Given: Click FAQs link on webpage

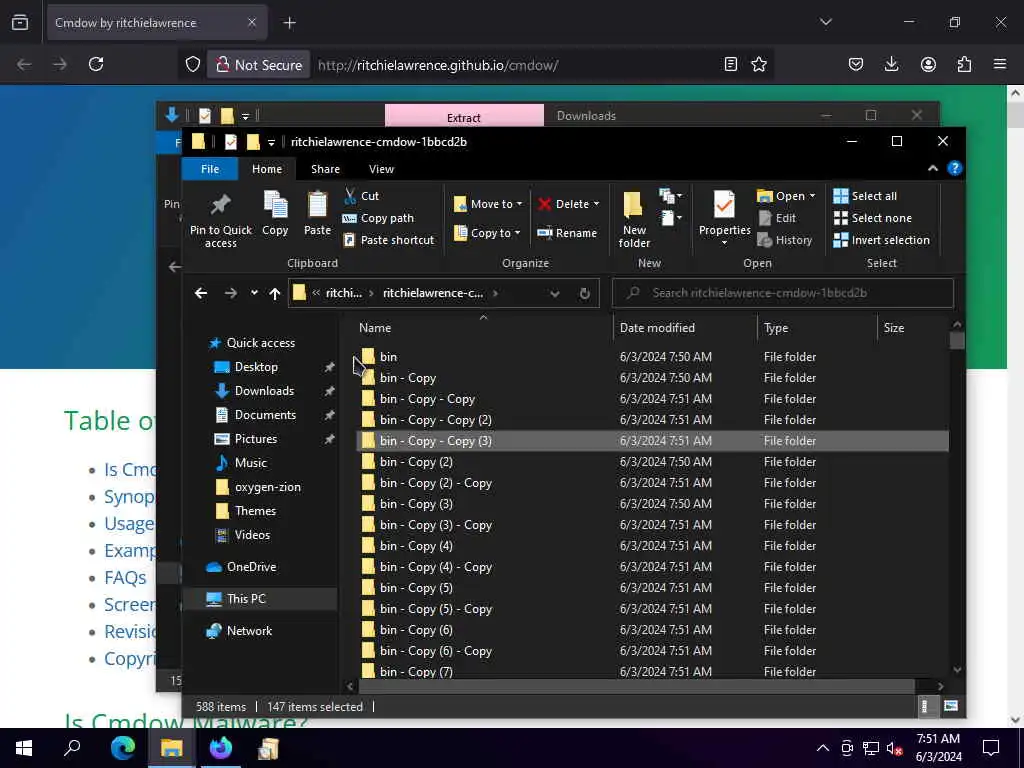Looking at the screenshot, I should coord(125,578).
